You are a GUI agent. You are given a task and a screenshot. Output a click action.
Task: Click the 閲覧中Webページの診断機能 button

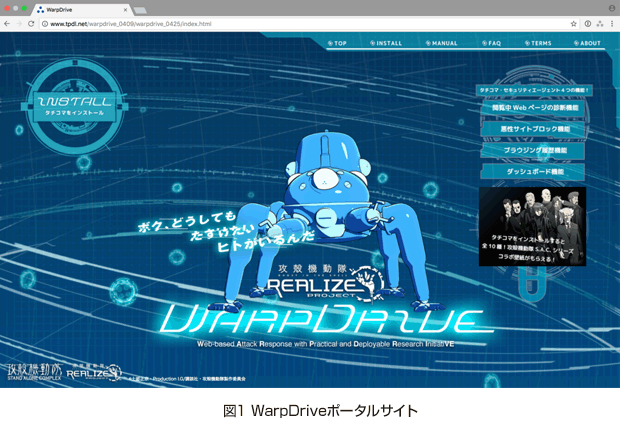(533, 108)
